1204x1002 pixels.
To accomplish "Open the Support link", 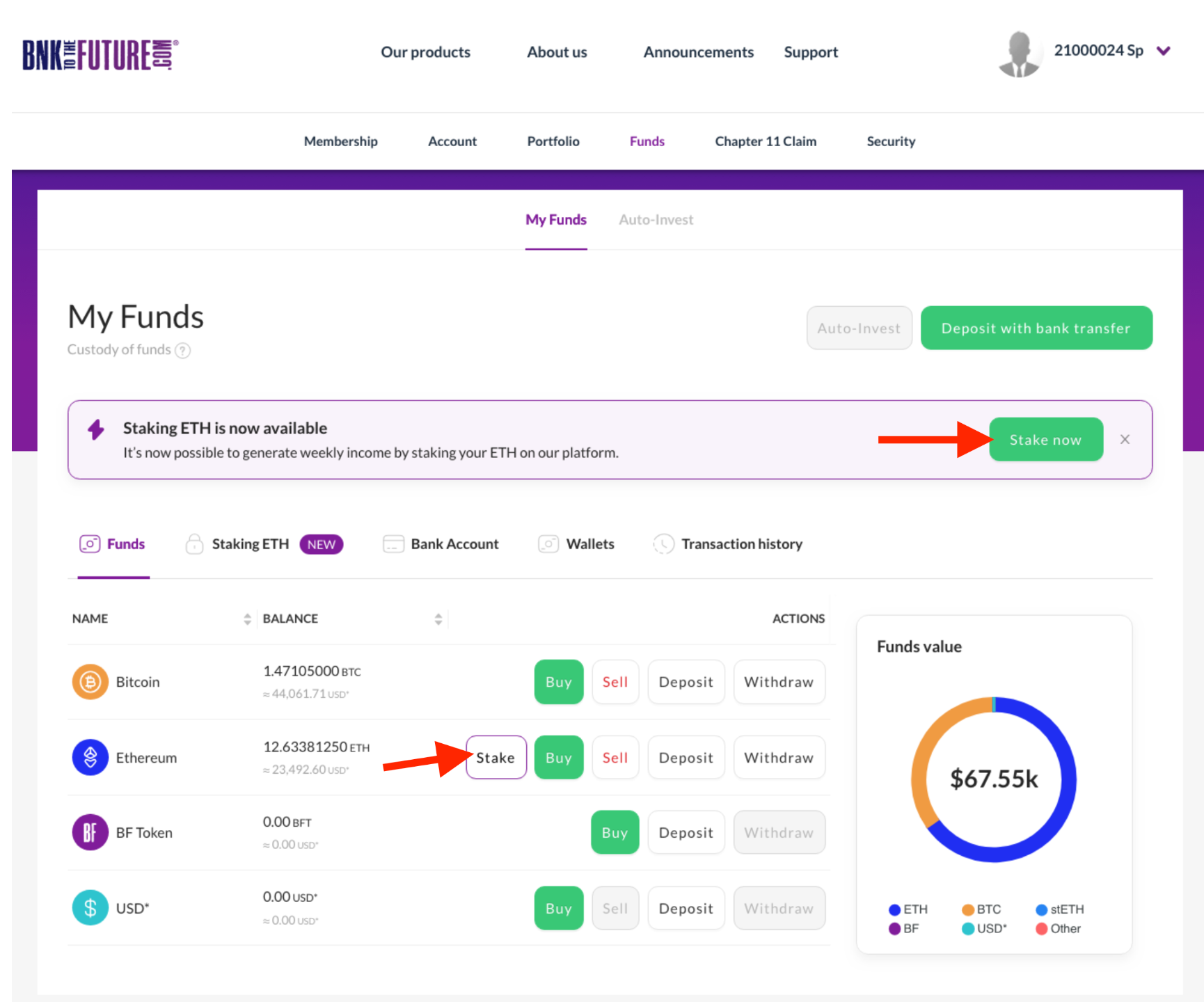I will pos(811,52).
